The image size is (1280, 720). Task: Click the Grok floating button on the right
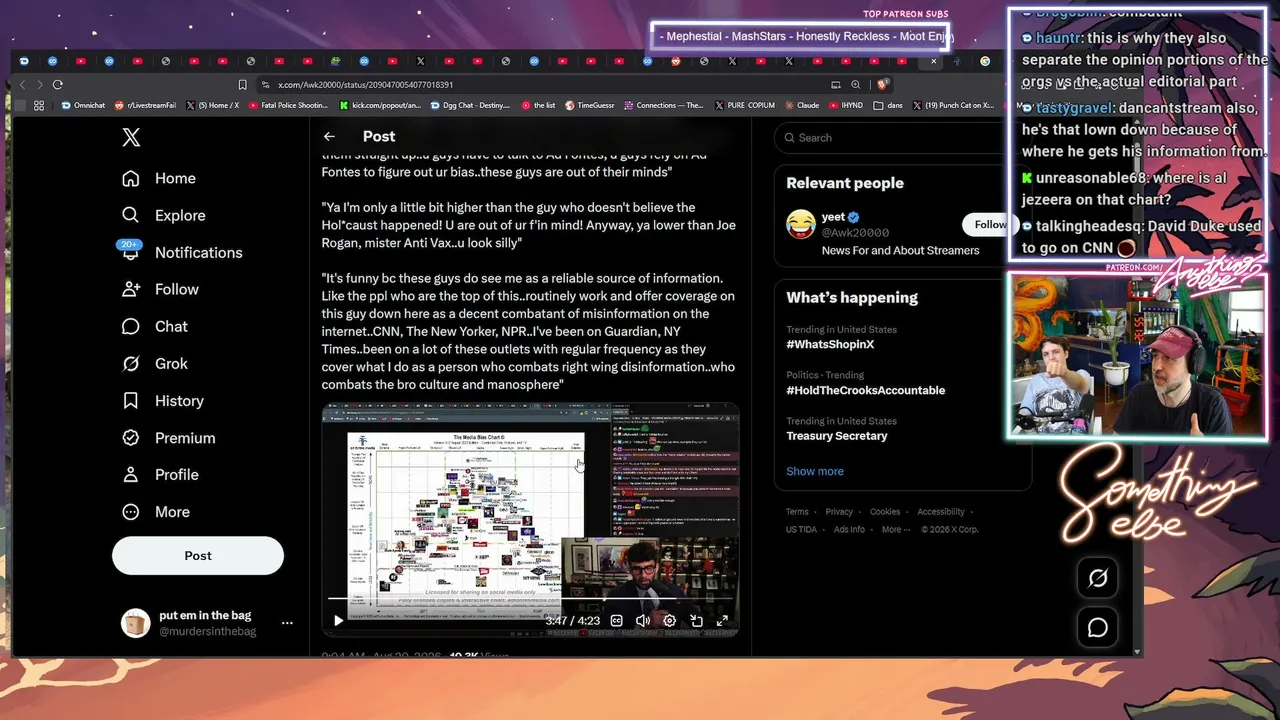click(1097, 578)
